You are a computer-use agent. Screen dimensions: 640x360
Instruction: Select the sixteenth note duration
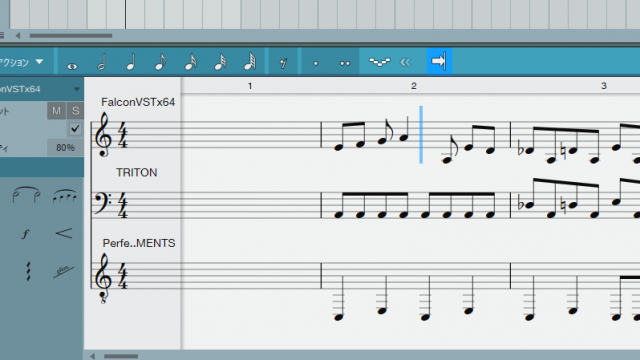190,62
